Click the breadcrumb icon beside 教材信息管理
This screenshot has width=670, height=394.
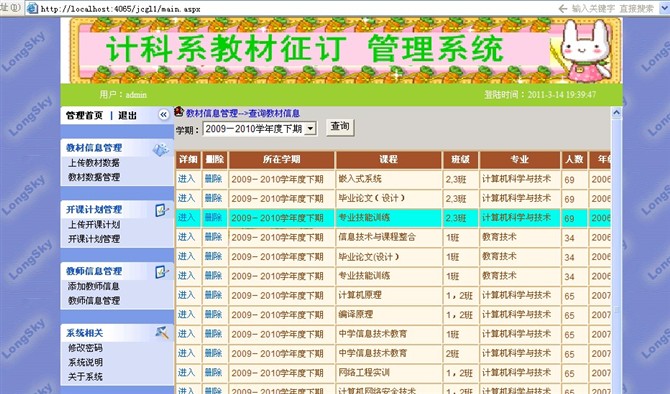coord(179,112)
